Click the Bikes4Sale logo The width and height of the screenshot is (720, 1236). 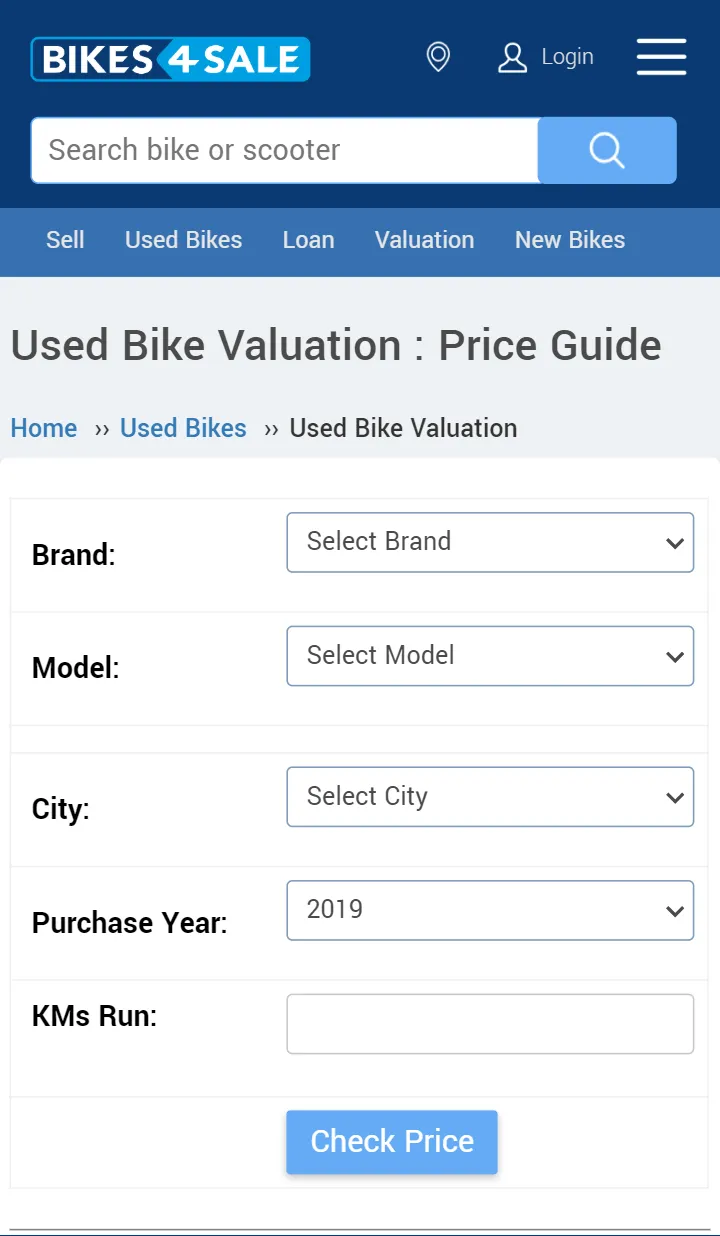[170, 59]
